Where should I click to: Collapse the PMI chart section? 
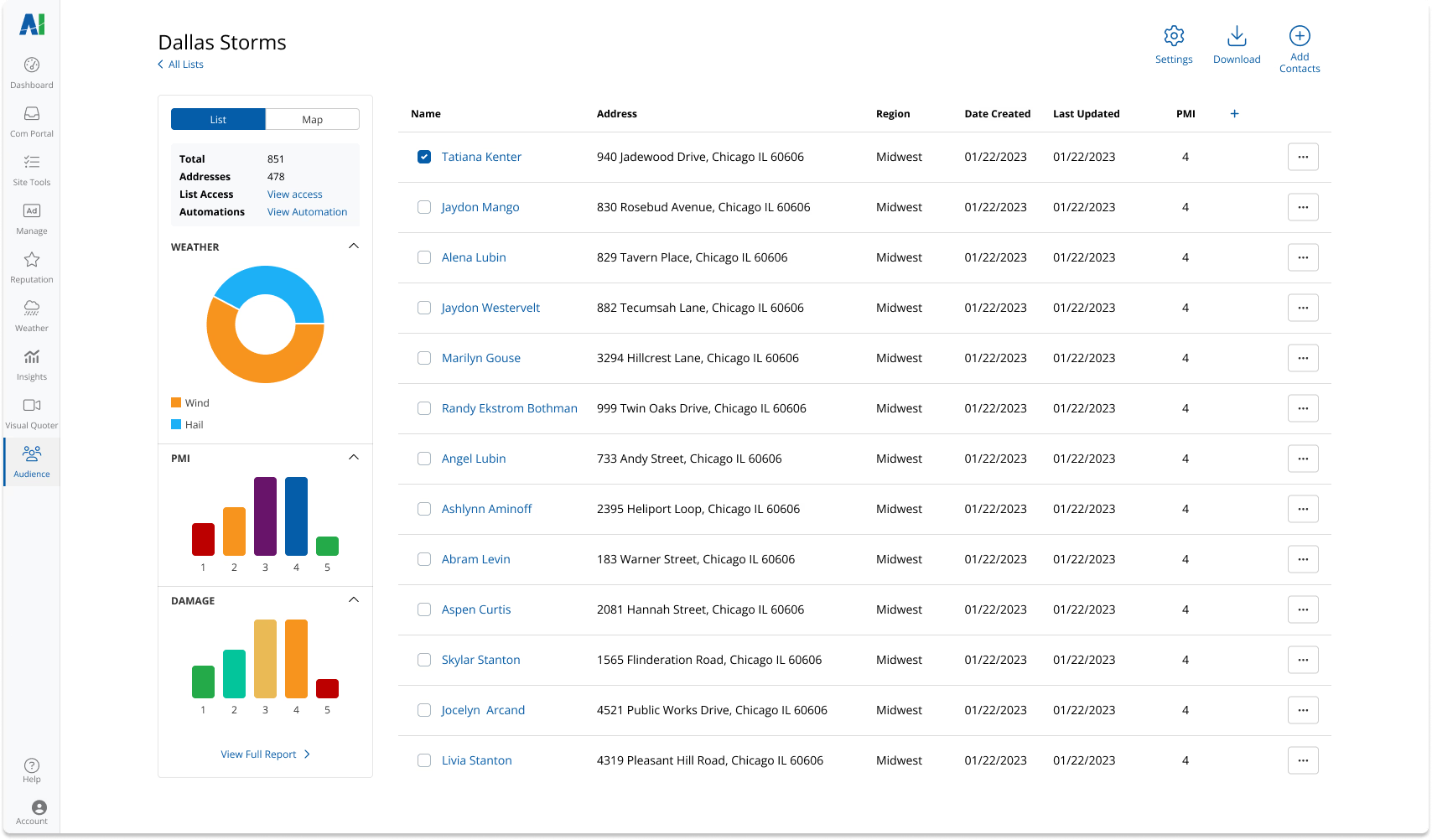coord(354,458)
